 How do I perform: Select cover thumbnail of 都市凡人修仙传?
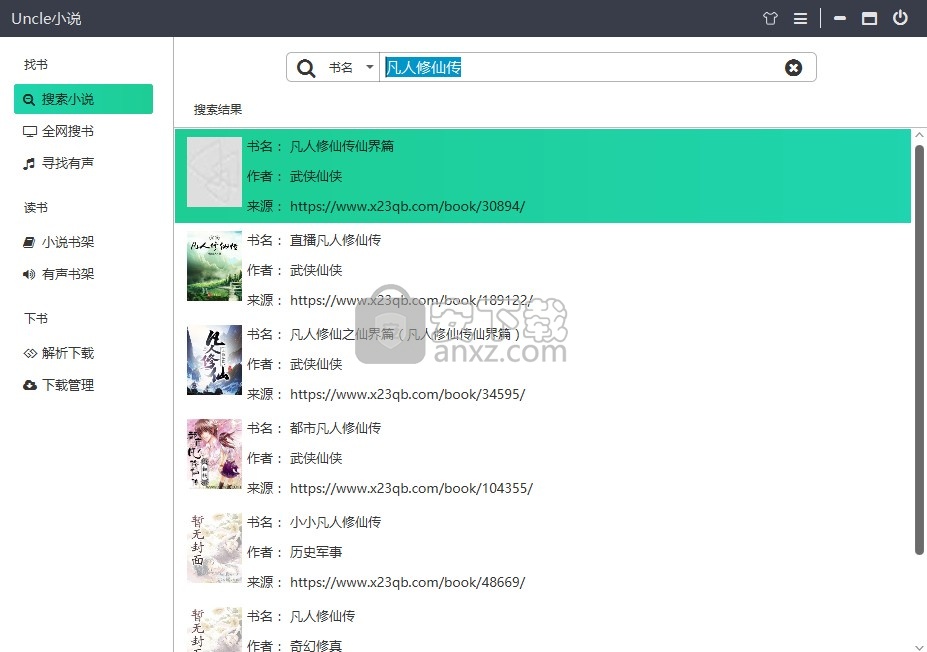point(214,454)
